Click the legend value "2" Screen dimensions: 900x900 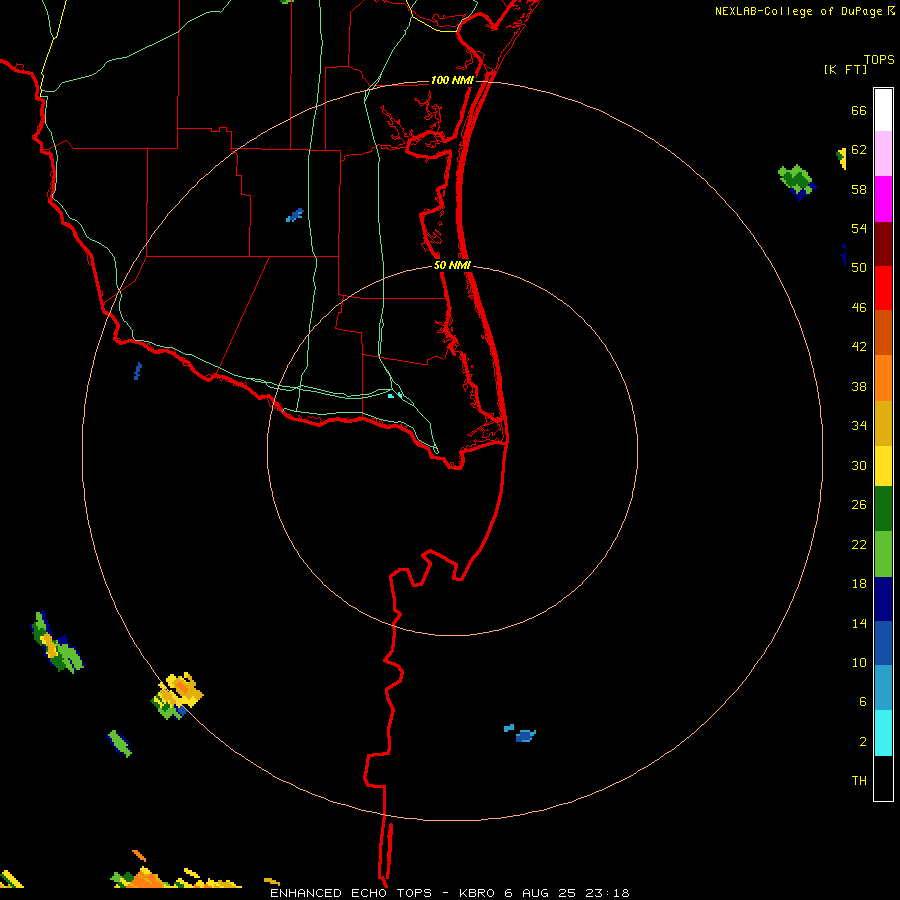tap(863, 742)
